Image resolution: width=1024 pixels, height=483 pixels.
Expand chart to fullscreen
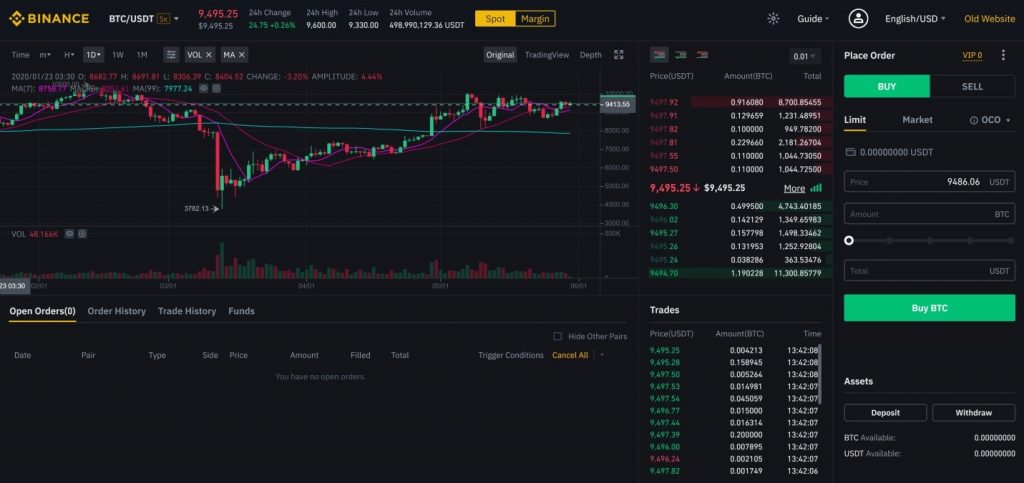618,55
